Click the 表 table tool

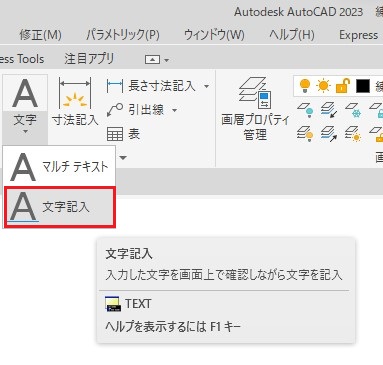[123, 134]
